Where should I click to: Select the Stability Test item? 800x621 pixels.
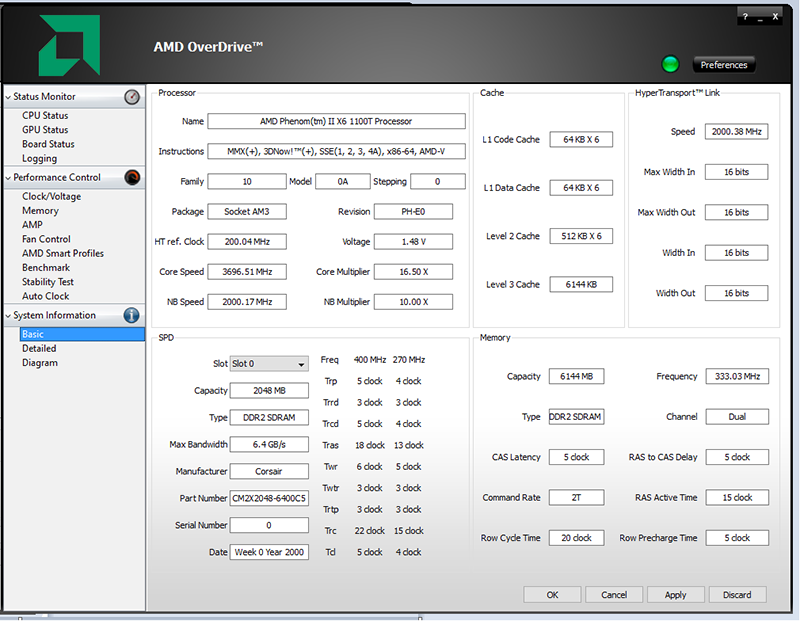[48, 282]
